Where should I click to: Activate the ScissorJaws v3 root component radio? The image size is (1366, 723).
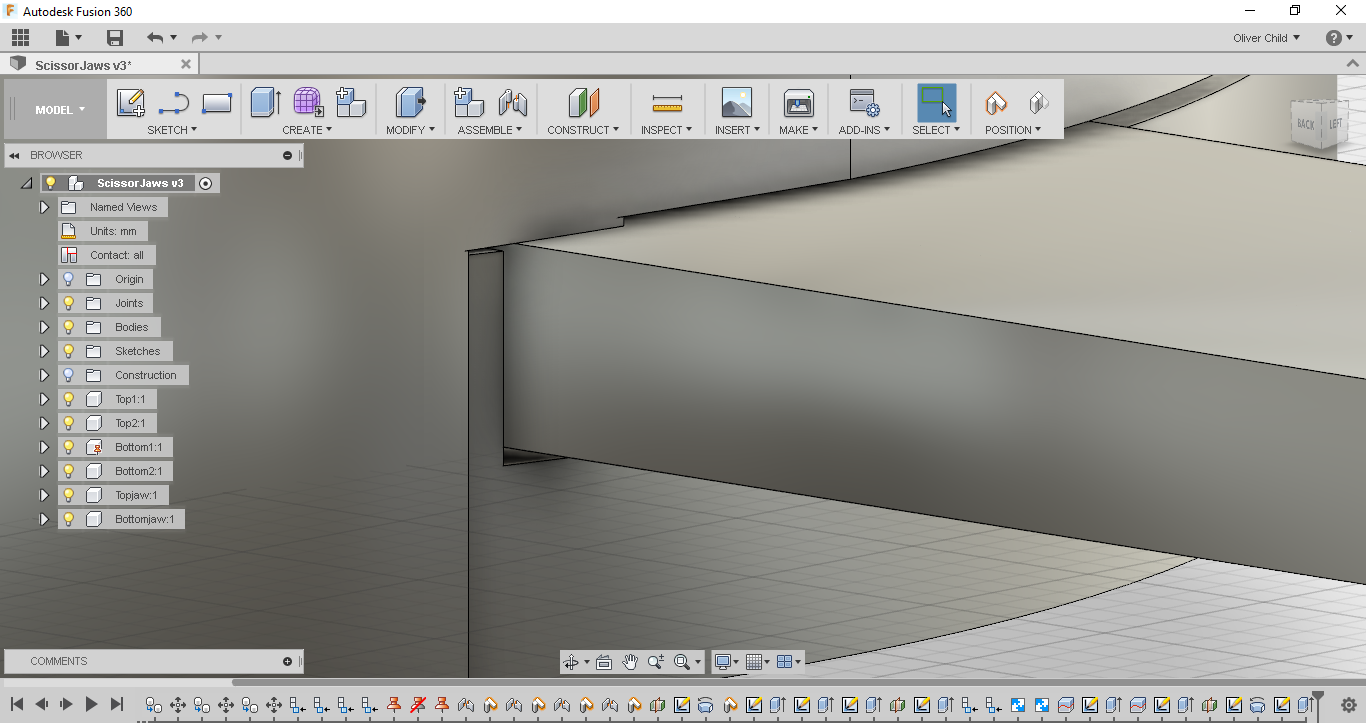click(206, 183)
